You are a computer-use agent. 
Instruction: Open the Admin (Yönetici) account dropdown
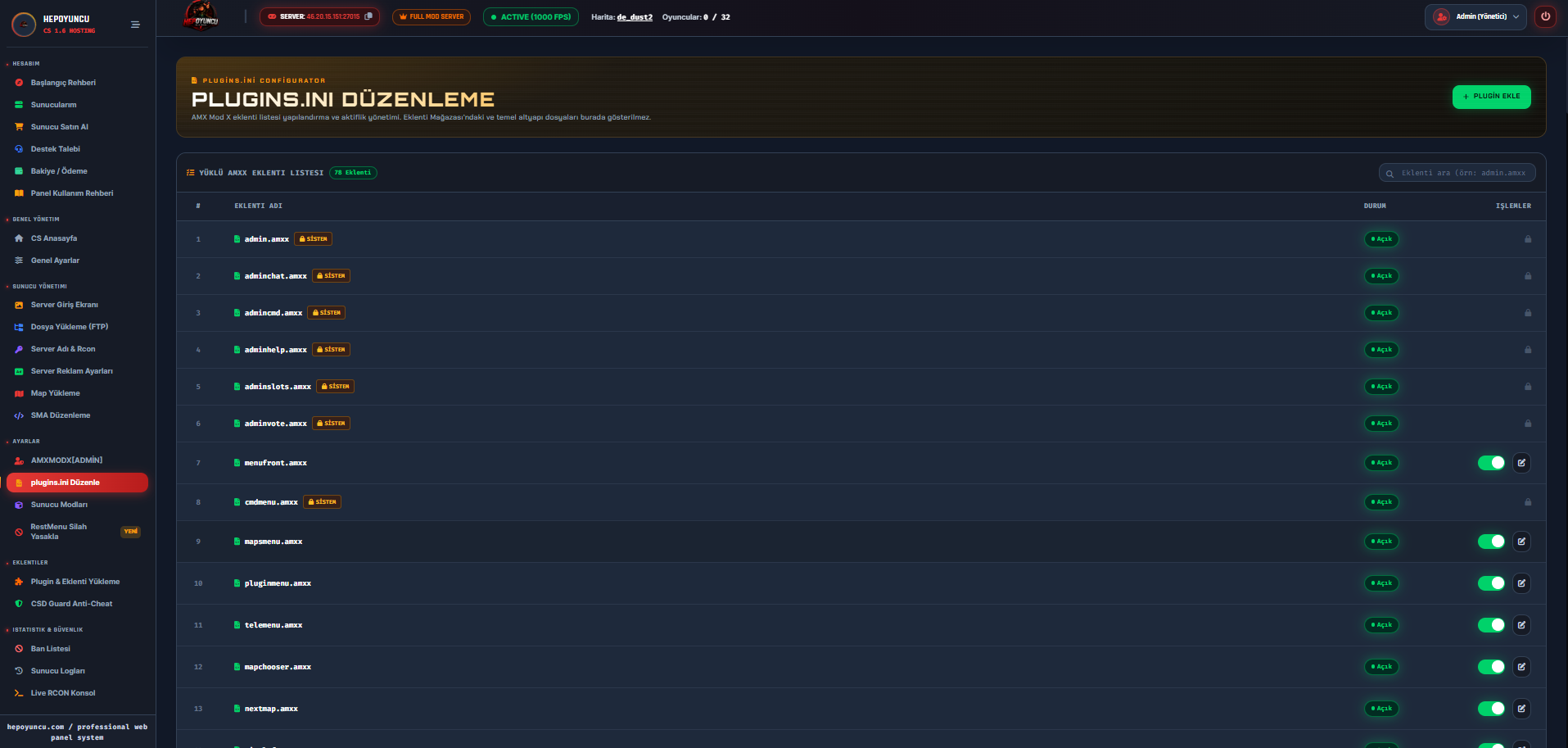tap(1475, 16)
